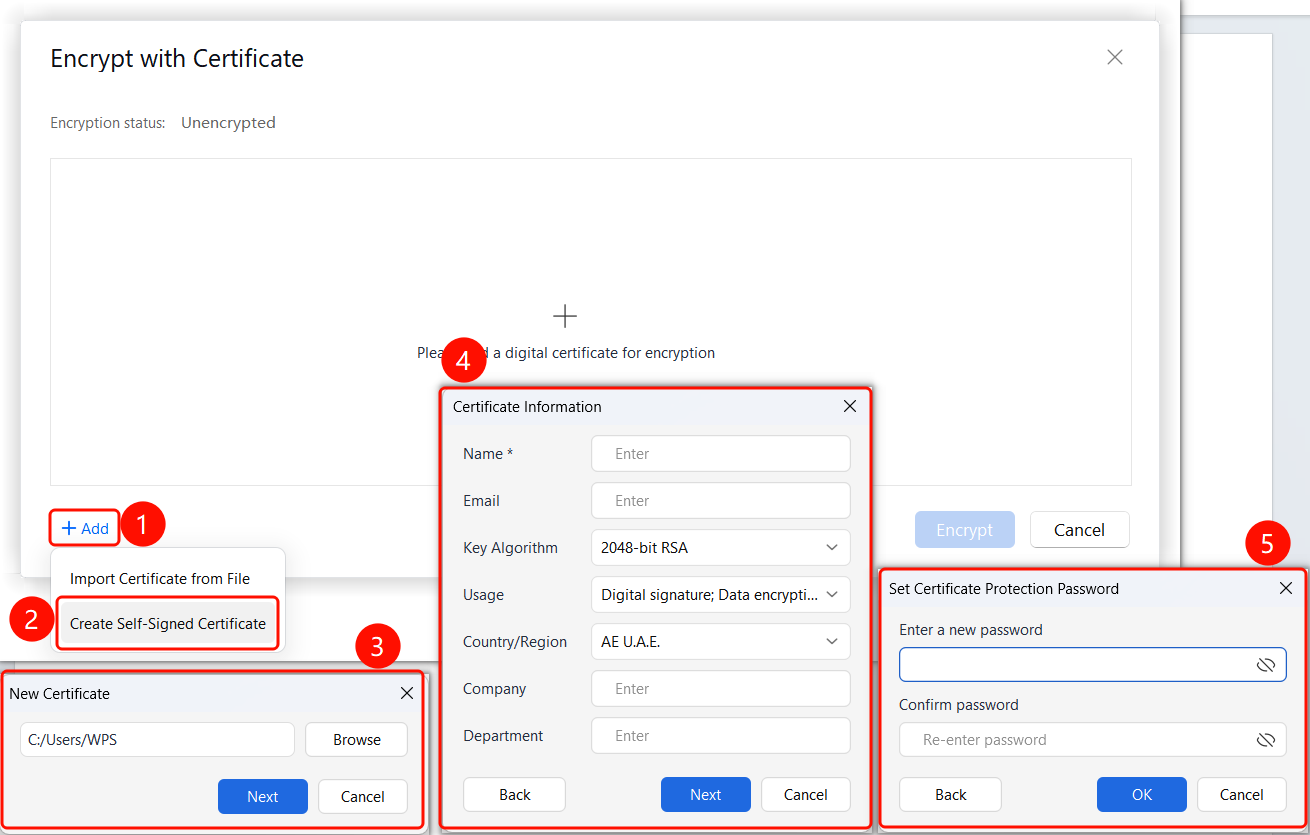Choose Create Self-Signed Certificate
This screenshot has height=835, width=1310.
pyautogui.click(x=168, y=623)
